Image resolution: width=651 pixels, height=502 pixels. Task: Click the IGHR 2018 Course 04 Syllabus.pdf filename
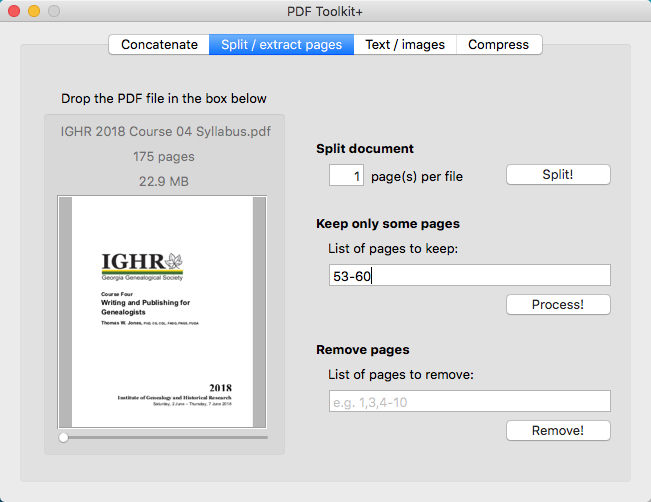[165, 131]
